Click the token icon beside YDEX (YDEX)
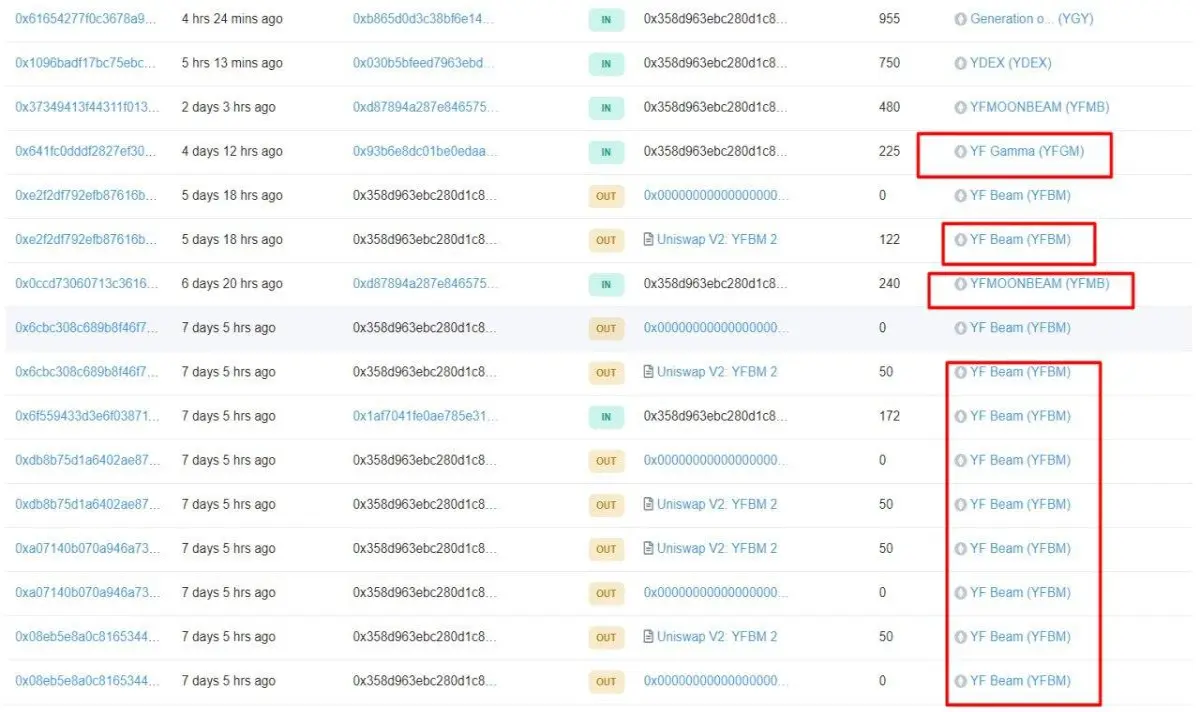 point(961,63)
